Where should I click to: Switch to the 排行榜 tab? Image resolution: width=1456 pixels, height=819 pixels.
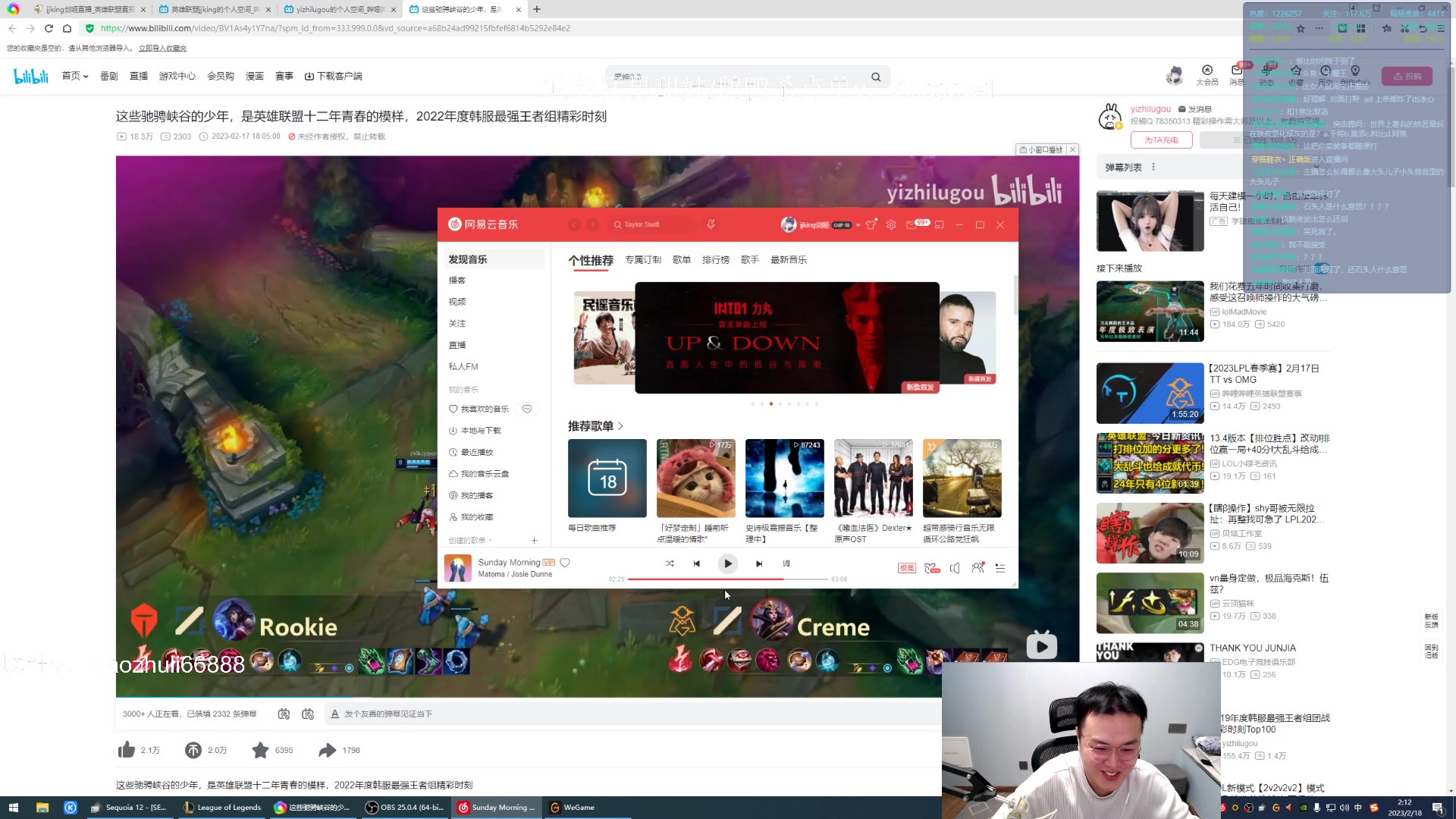click(715, 260)
